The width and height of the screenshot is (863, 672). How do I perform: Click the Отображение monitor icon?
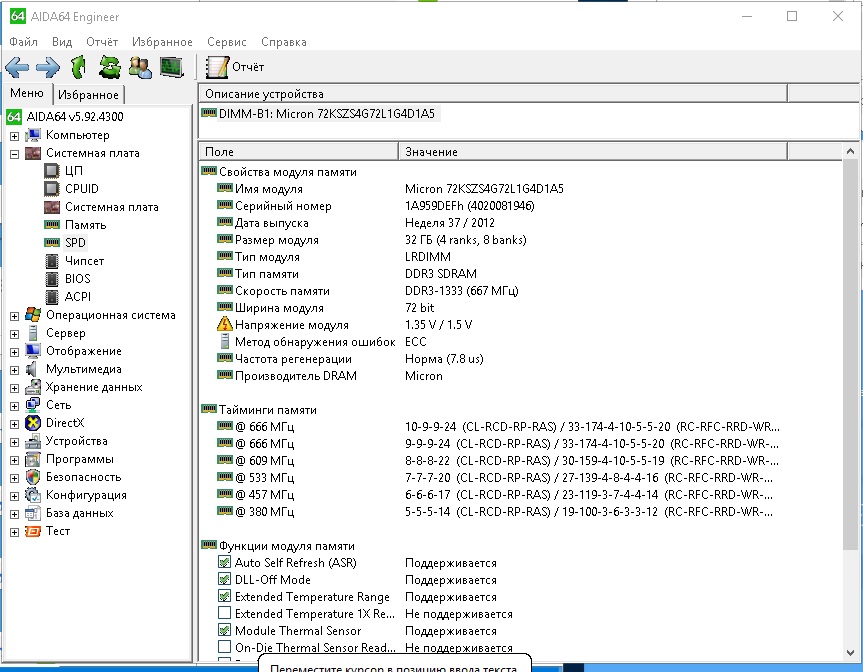[x=33, y=351]
